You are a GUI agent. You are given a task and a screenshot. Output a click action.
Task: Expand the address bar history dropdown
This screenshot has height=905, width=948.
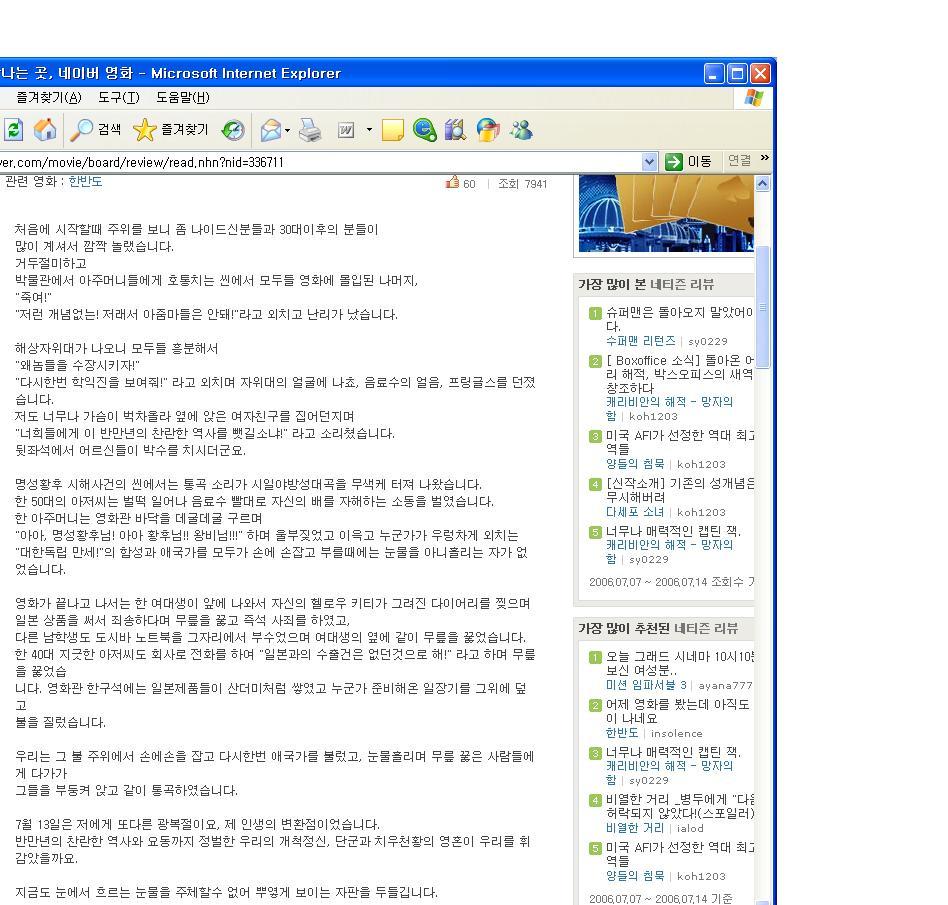649,162
